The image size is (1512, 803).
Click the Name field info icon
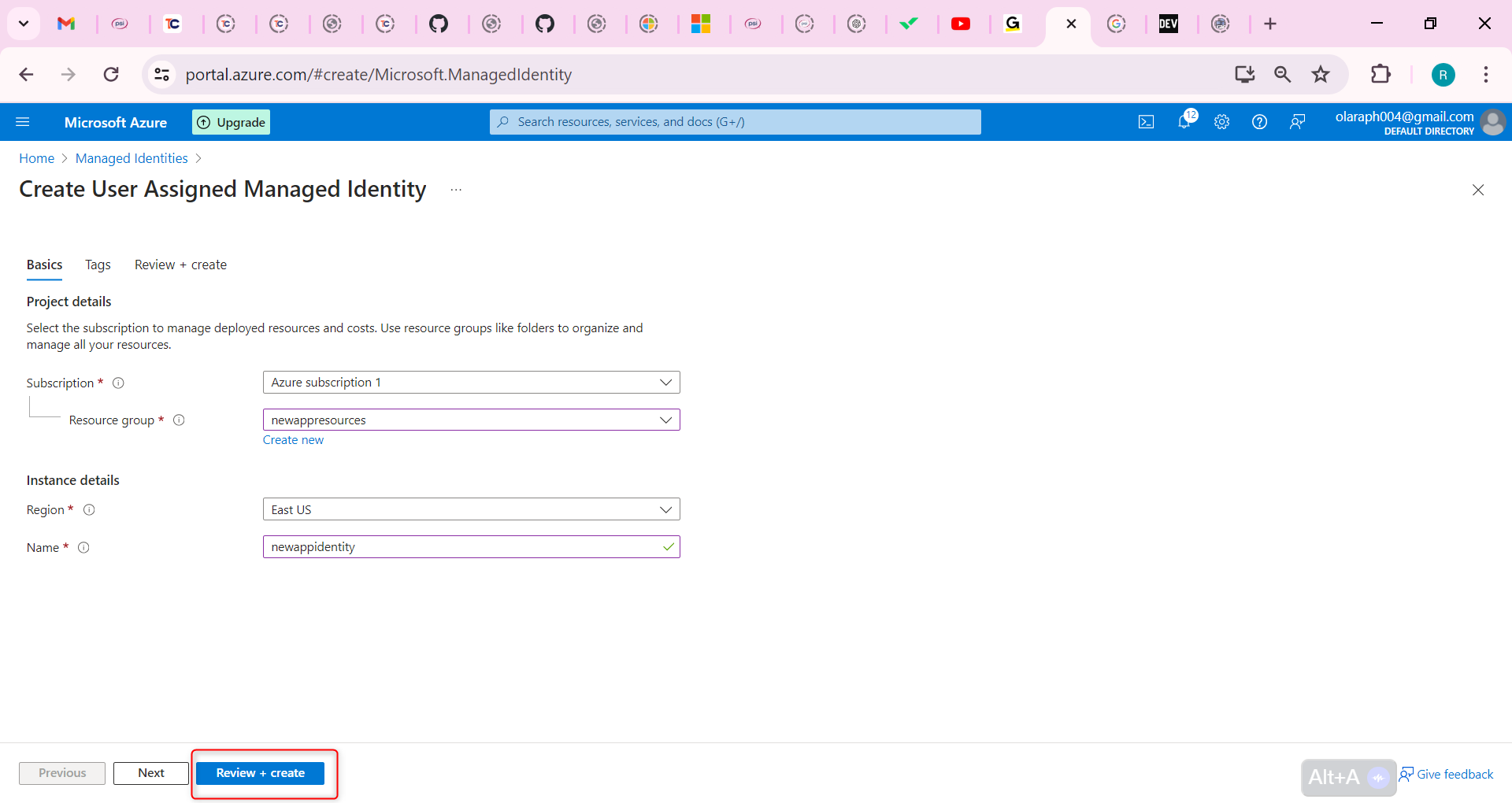[83, 547]
